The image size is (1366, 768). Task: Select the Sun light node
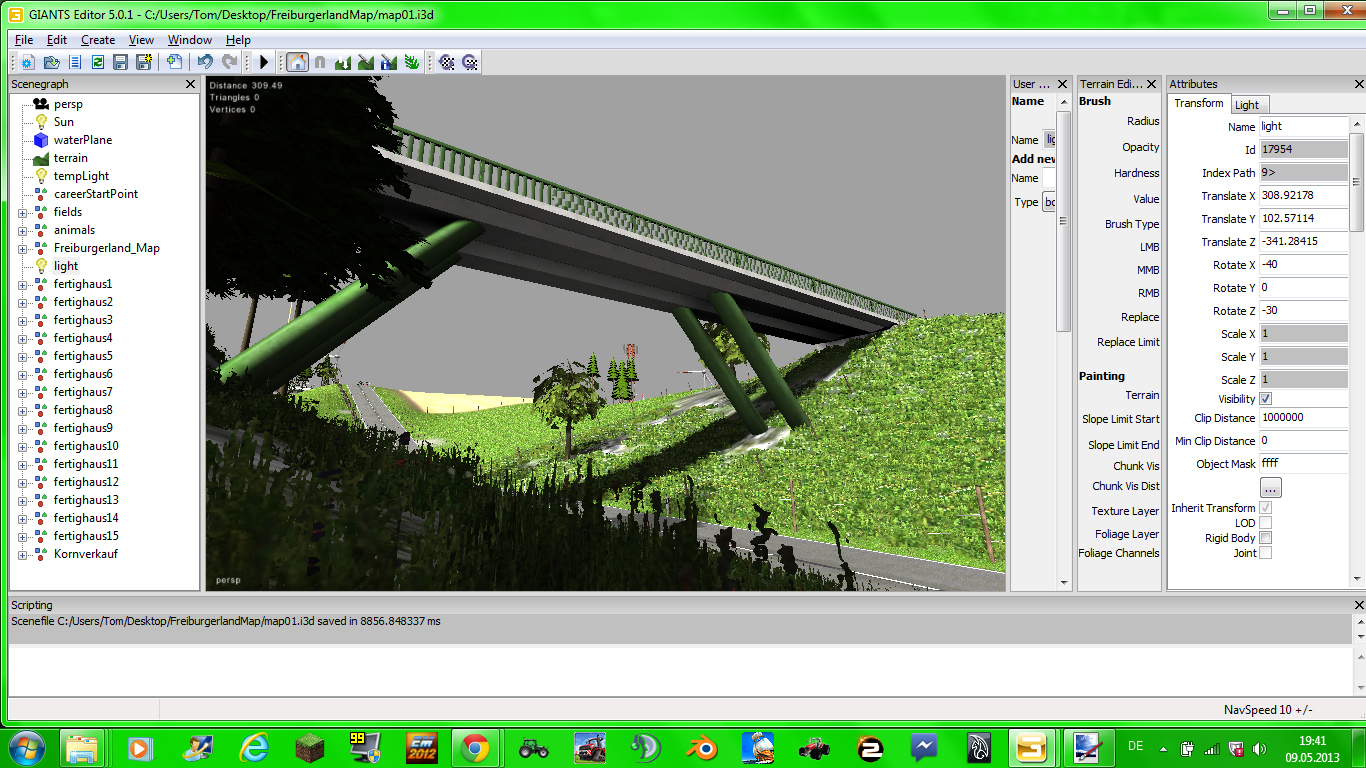tap(63, 122)
